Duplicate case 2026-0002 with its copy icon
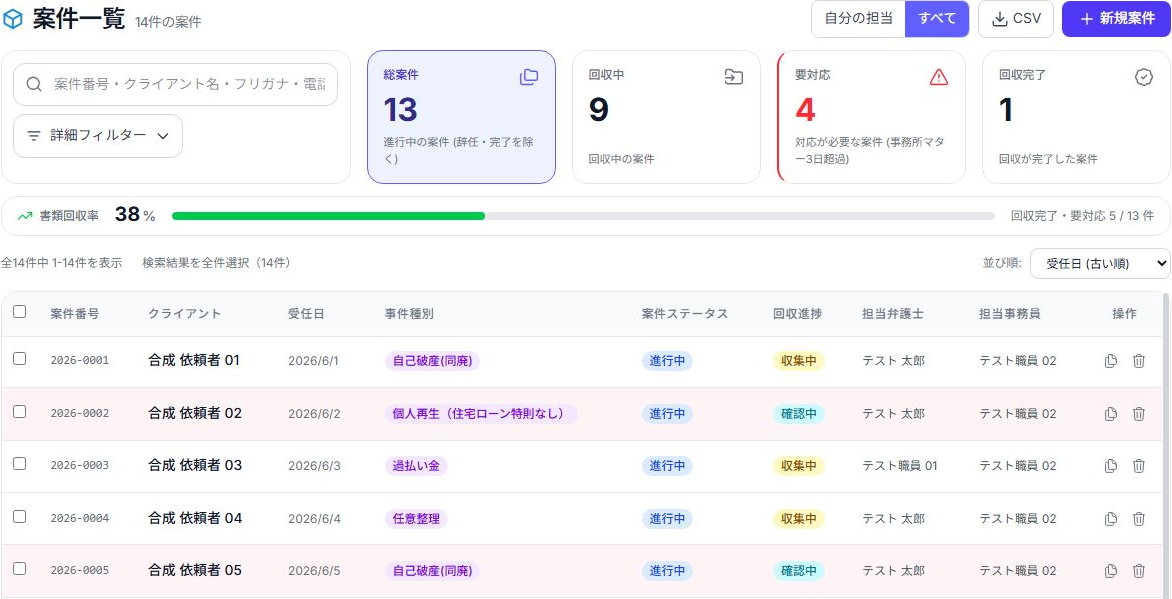The image size is (1172, 599). [x=1111, y=414]
